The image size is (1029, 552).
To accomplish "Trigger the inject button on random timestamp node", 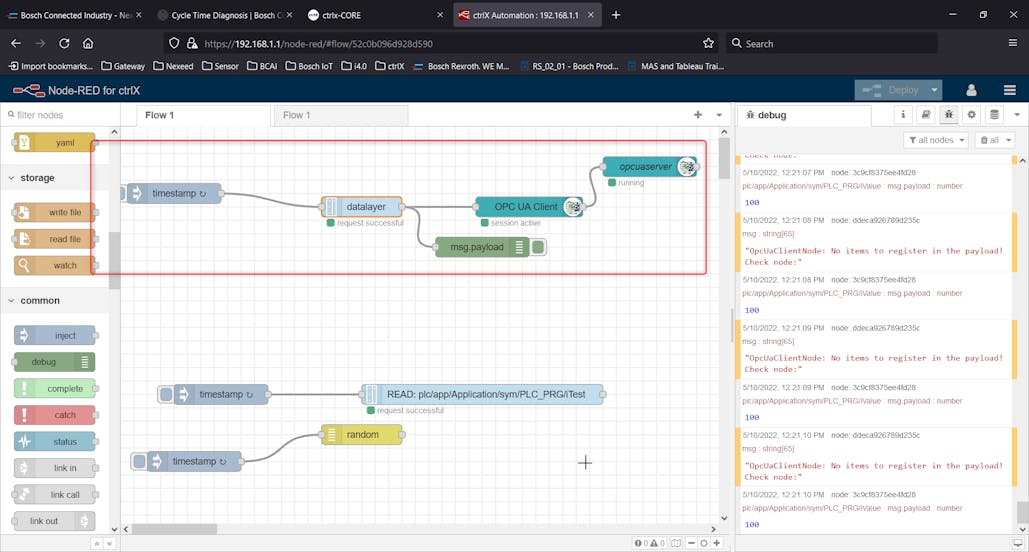I will pyautogui.click(x=140, y=461).
